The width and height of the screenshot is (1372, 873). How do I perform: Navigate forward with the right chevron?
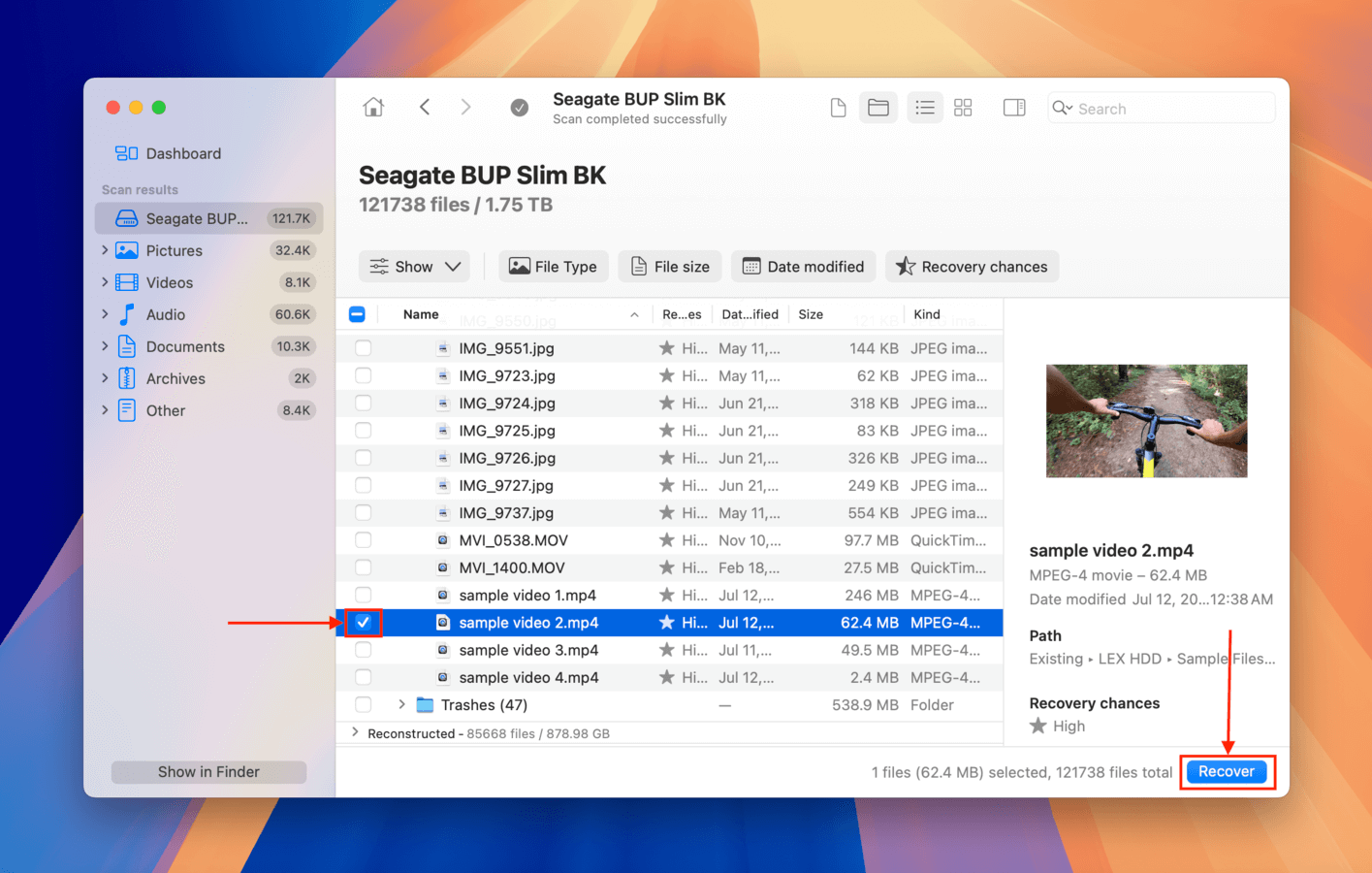coord(466,107)
